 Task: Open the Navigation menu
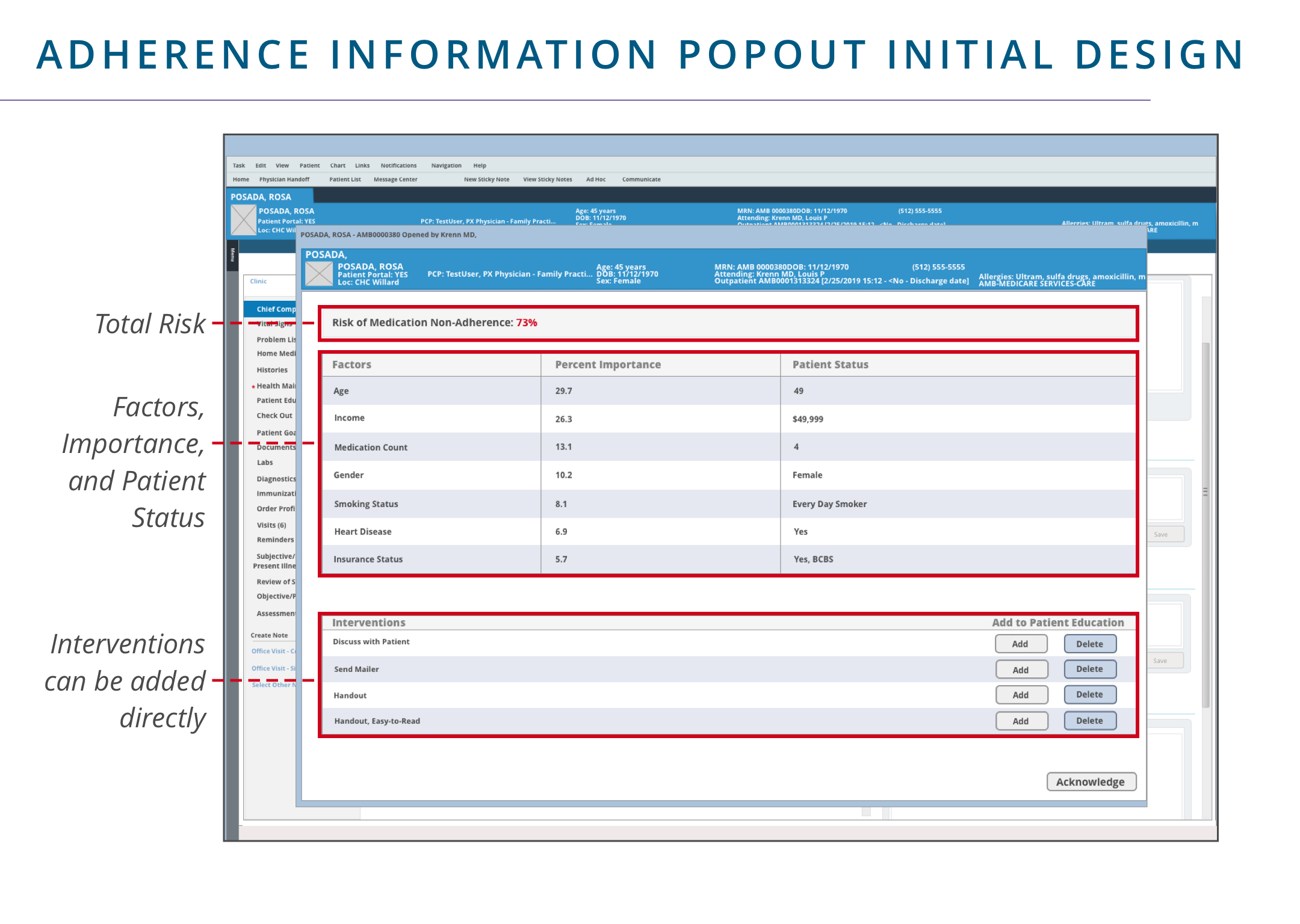pos(446,165)
